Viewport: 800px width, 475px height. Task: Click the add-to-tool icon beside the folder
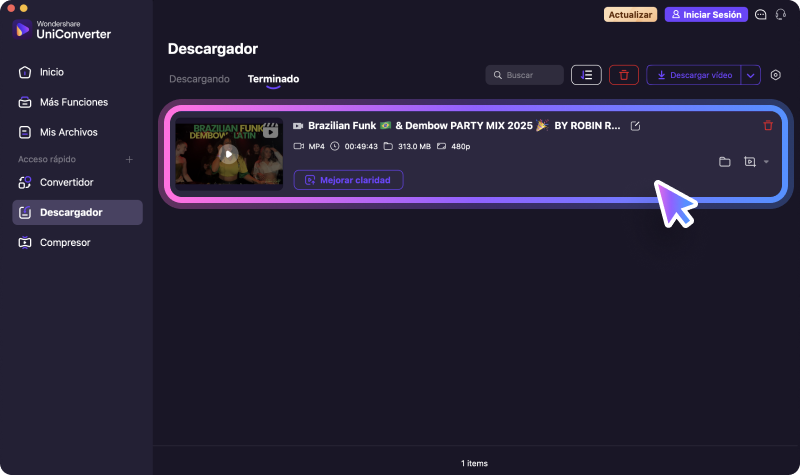[749, 161]
